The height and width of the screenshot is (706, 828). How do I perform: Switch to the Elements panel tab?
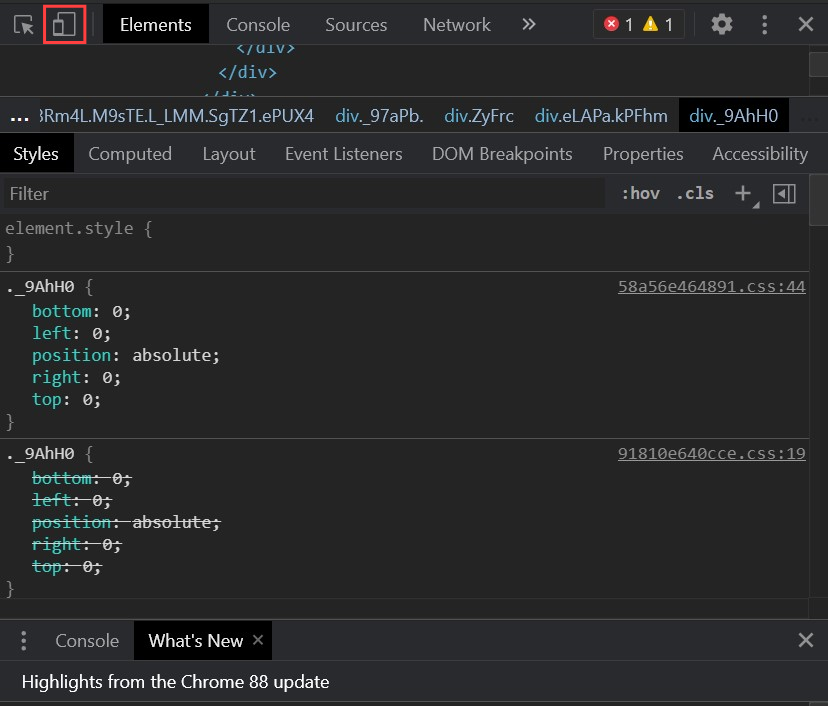pyautogui.click(x=155, y=25)
